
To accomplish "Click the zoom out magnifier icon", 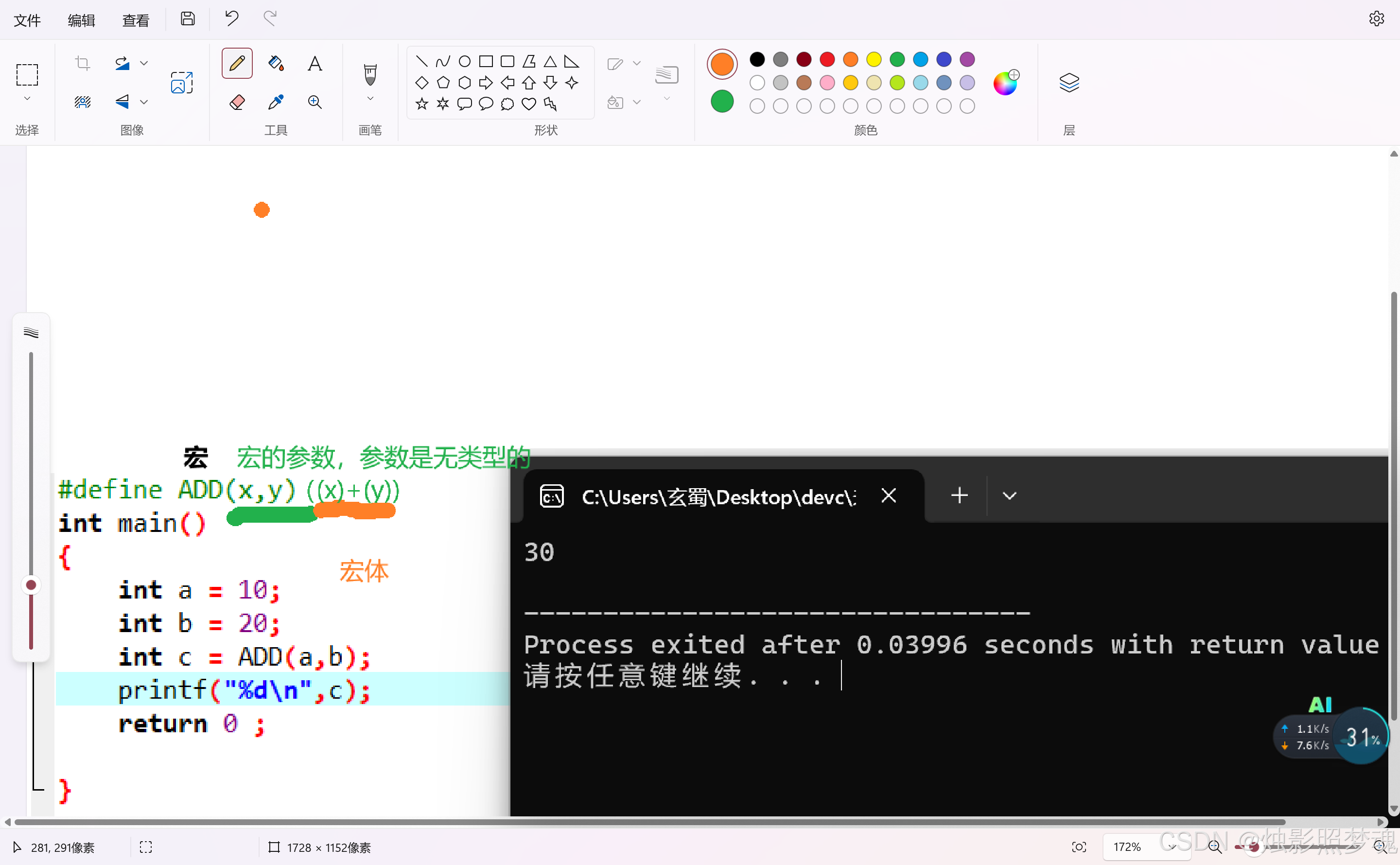I will (1215, 847).
